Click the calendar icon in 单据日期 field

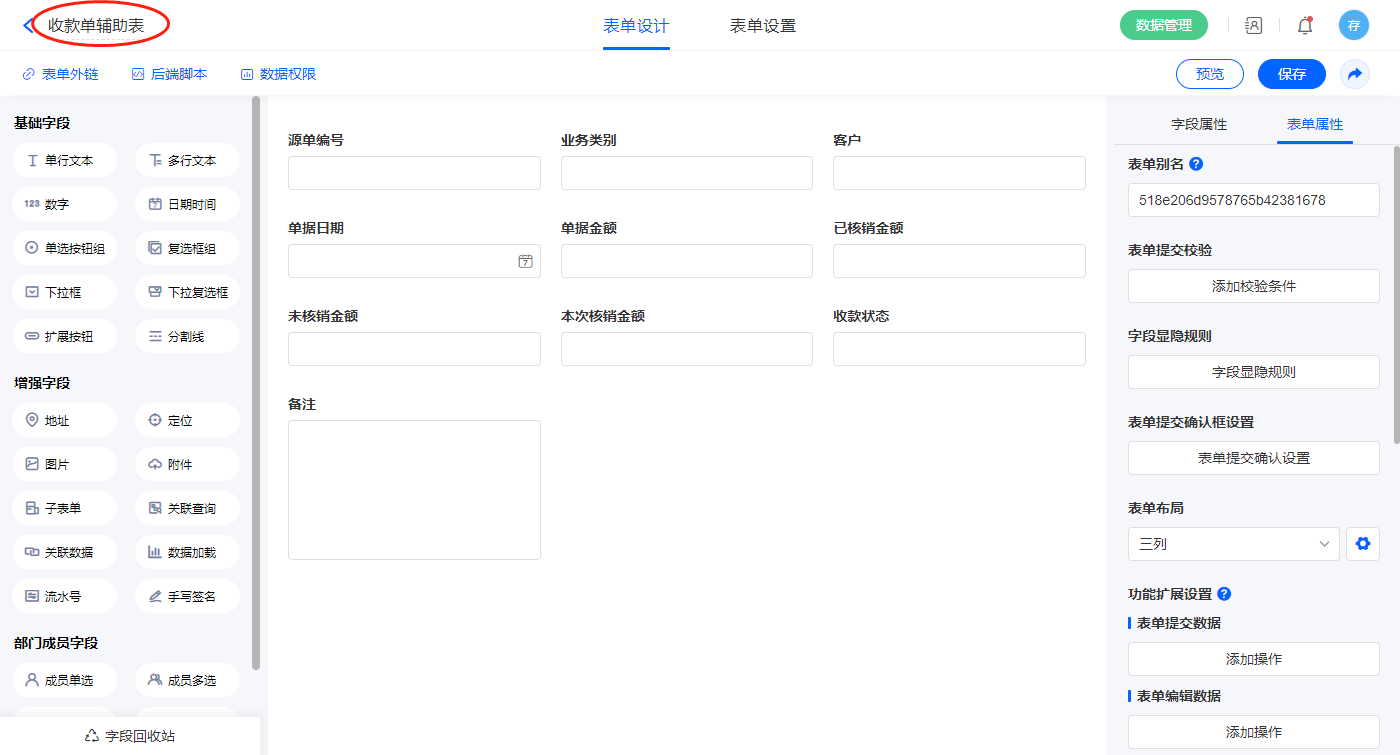(x=525, y=261)
